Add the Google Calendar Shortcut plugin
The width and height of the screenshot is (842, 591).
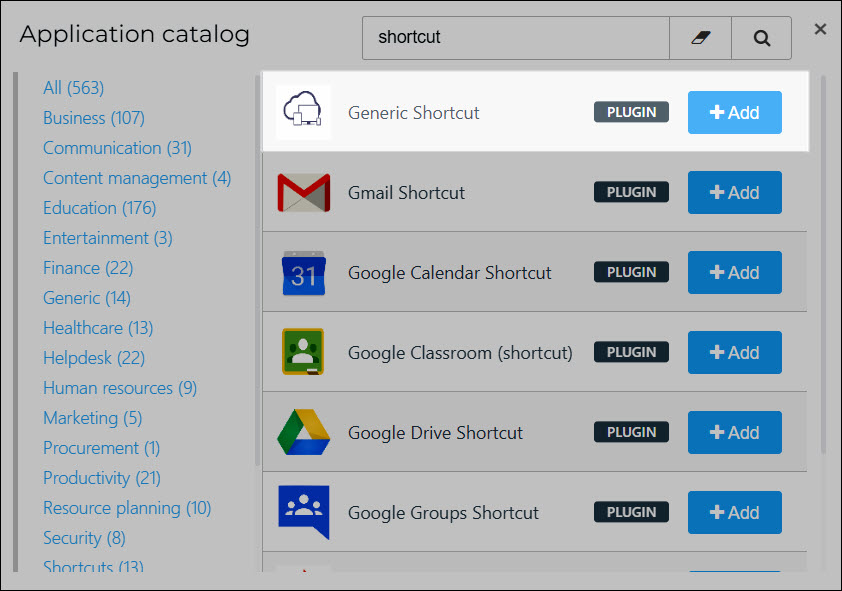(x=735, y=272)
